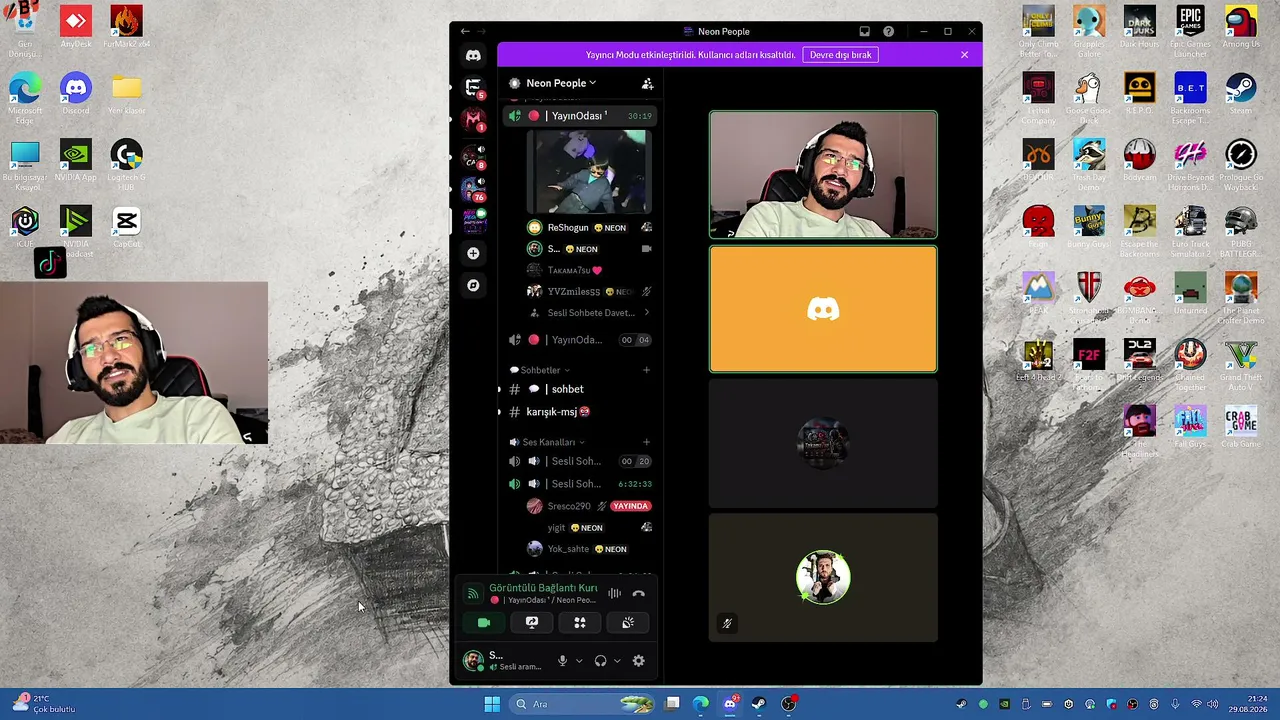Disable streamer mode with Devre dışı bırak

[x=840, y=55]
